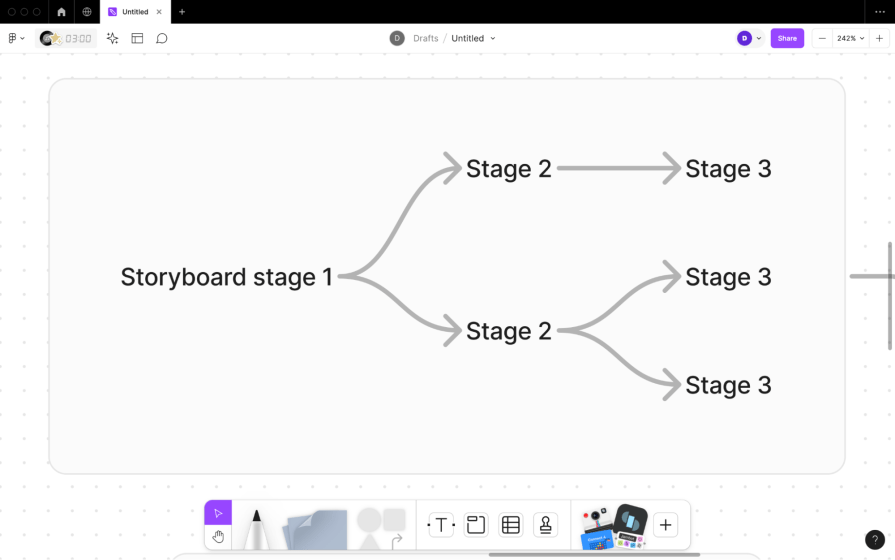Select the Section tool
Image resolution: width=895 pixels, height=560 pixels.
[x=475, y=525]
